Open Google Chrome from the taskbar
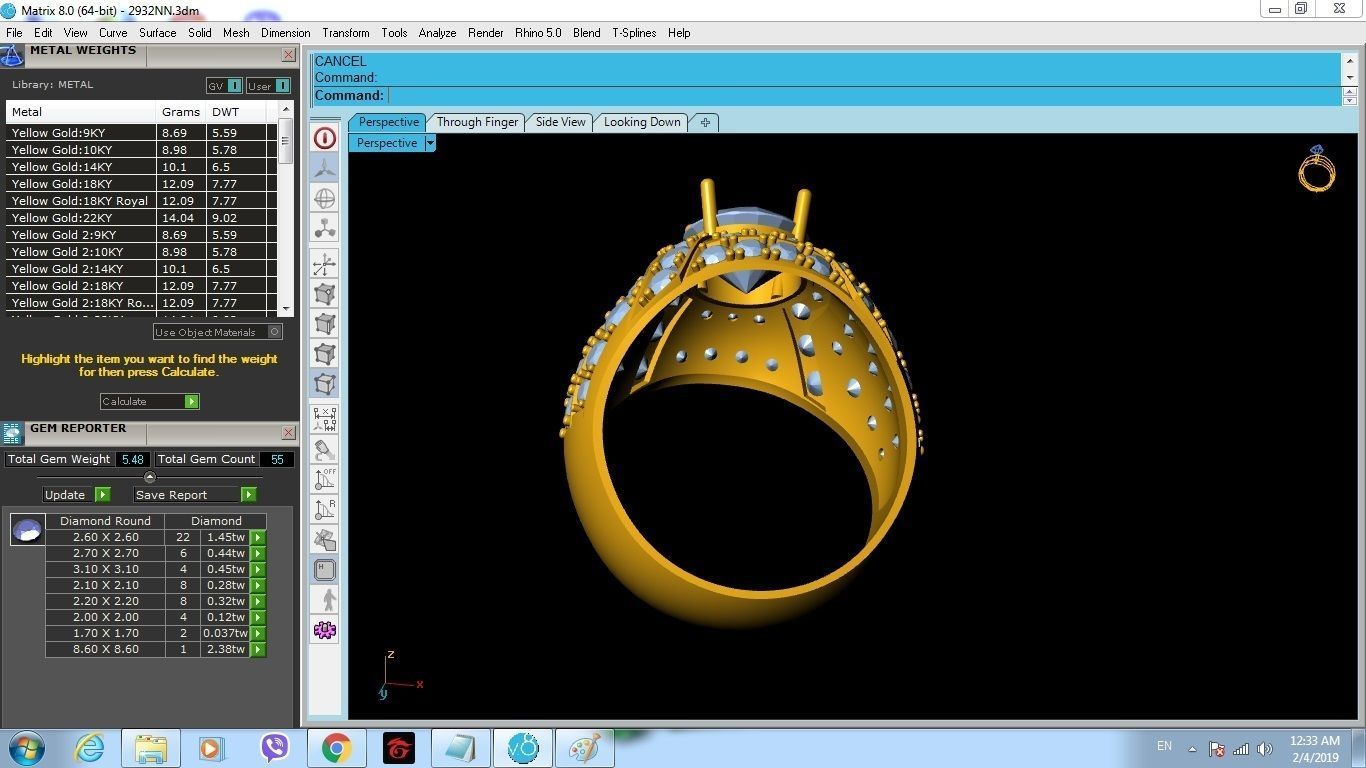Image resolution: width=1366 pixels, height=768 pixels. tap(337, 748)
